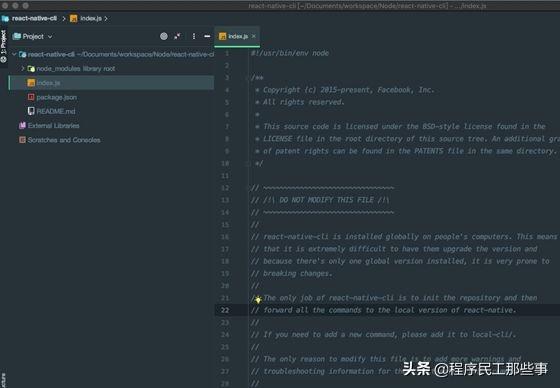Click the Project panel title icon
The height and width of the screenshot is (388, 560).
click(17, 36)
